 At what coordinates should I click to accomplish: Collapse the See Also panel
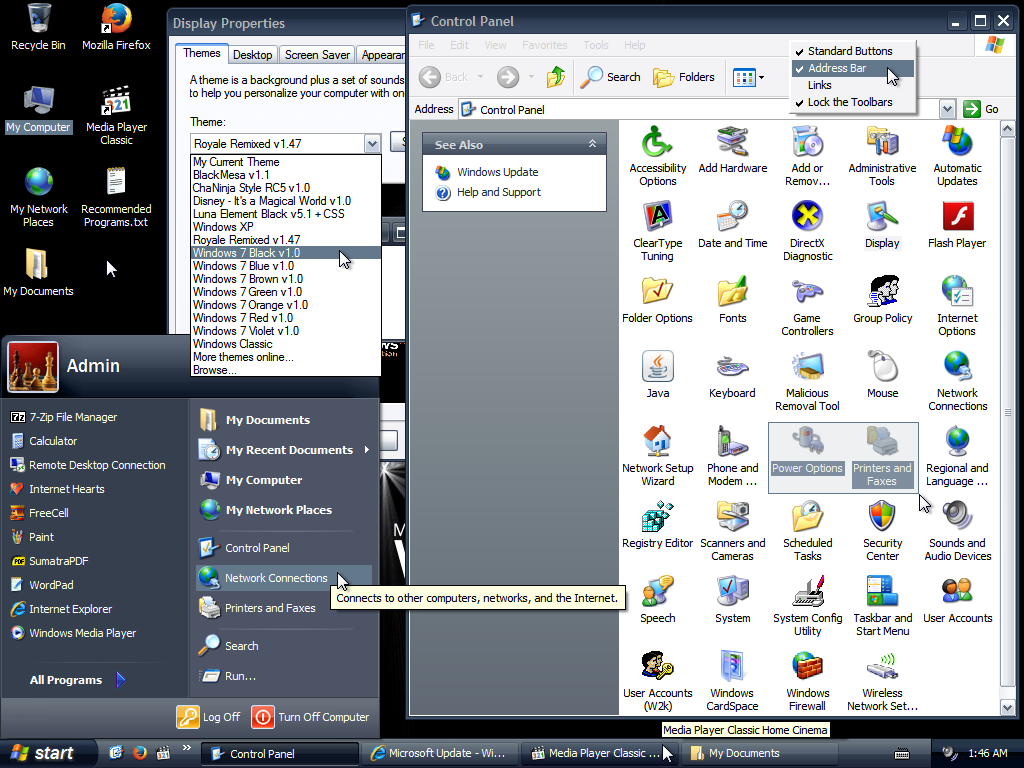pyautogui.click(x=592, y=144)
